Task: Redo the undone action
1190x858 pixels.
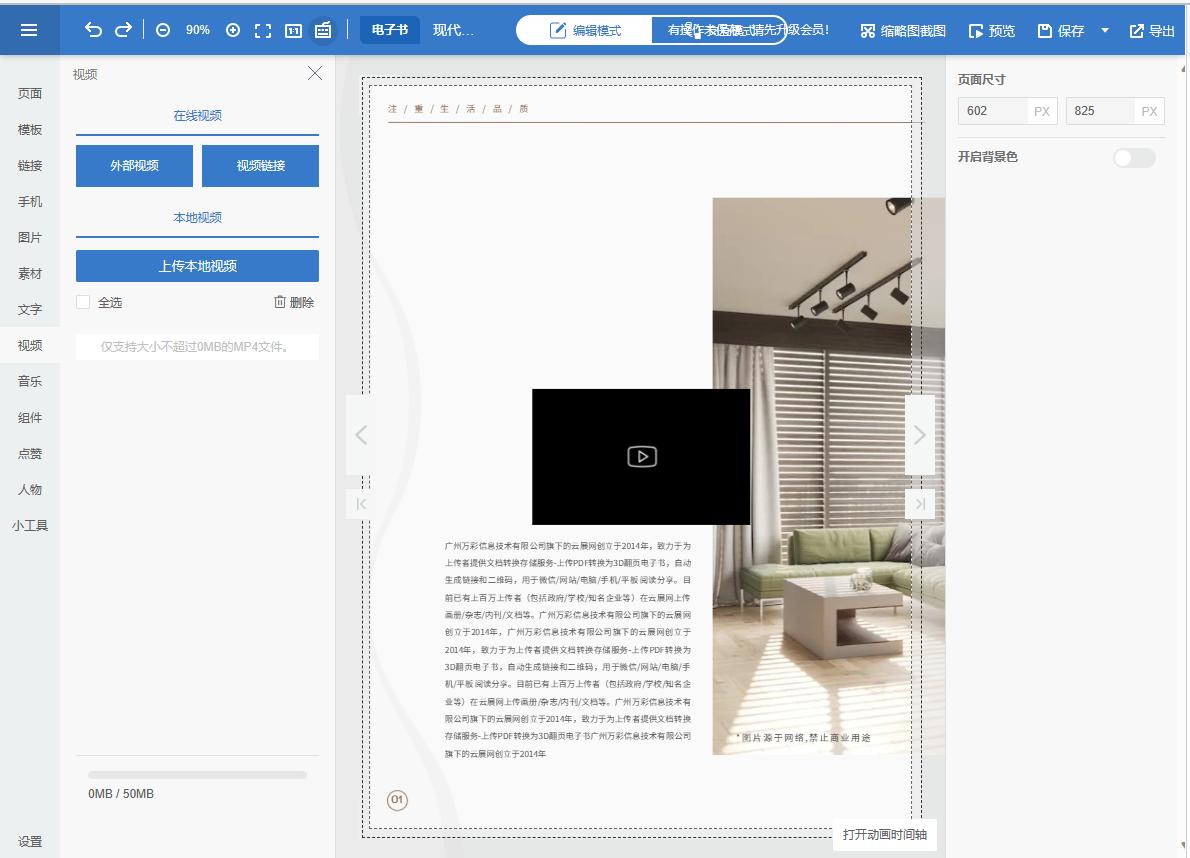Action: click(123, 30)
